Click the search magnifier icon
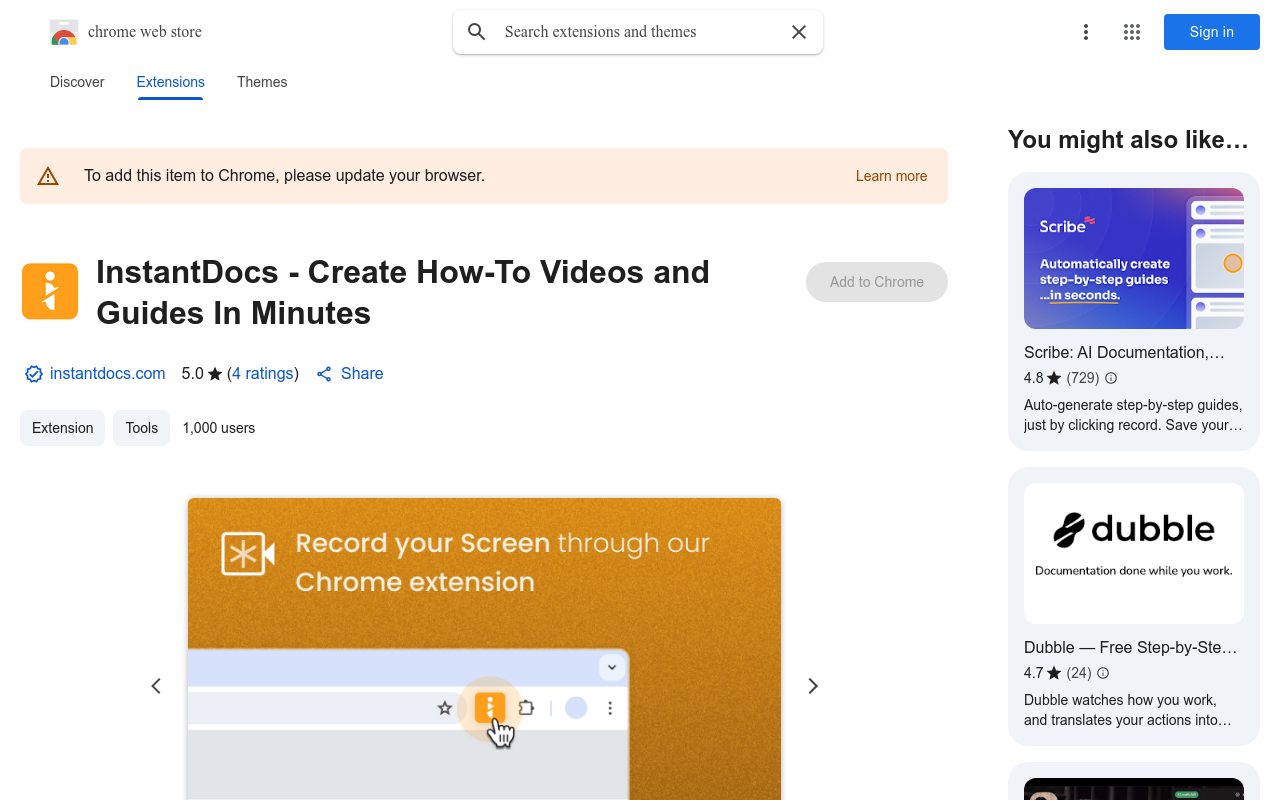The height and width of the screenshot is (800, 1280). pos(477,32)
